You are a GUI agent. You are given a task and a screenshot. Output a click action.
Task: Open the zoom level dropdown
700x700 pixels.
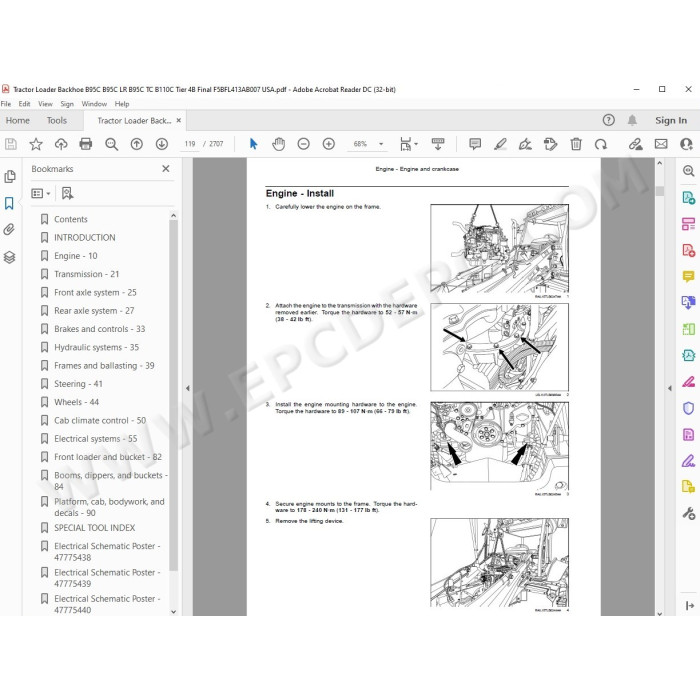coord(381,144)
